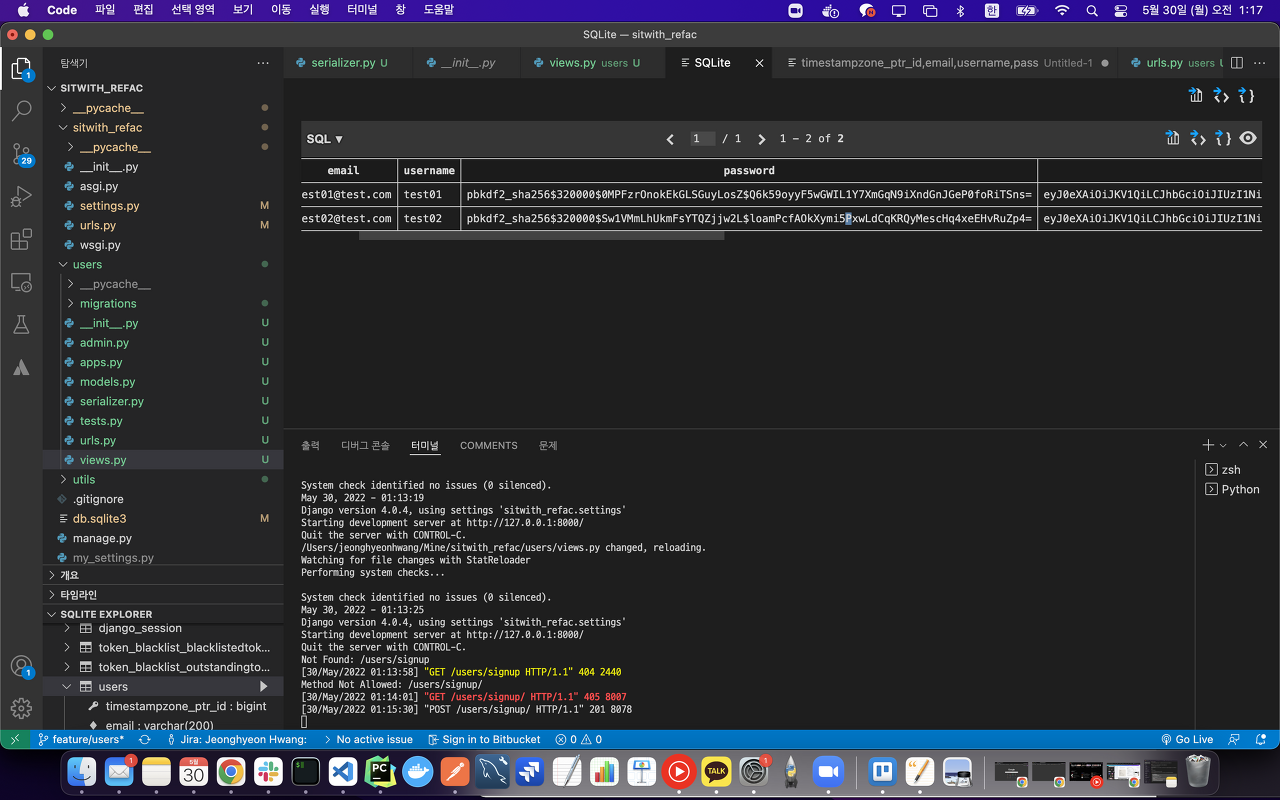Export result to HTML in SQL toolbar
The height and width of the screenshot is (800, 1280).
click(x=1198, y=138)
